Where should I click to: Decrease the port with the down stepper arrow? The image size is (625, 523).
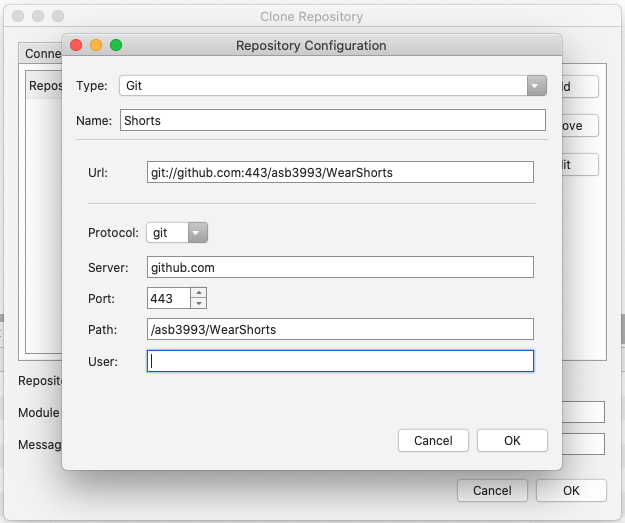click(x=199, y=303)
